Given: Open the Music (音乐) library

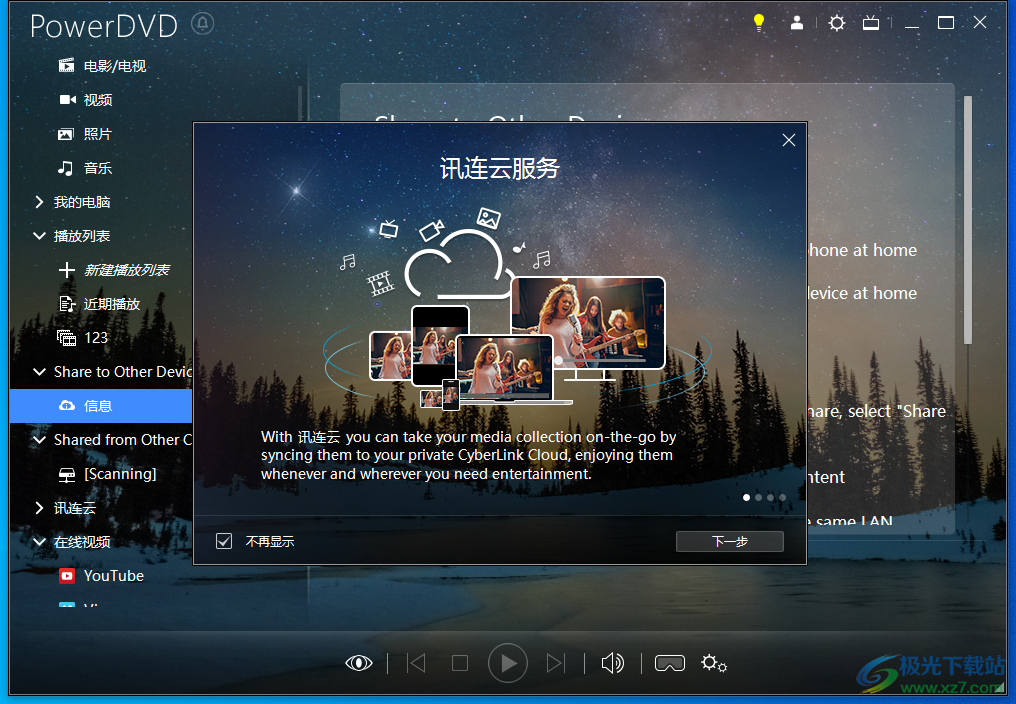Looking at the screenshot, I should 85,169.
